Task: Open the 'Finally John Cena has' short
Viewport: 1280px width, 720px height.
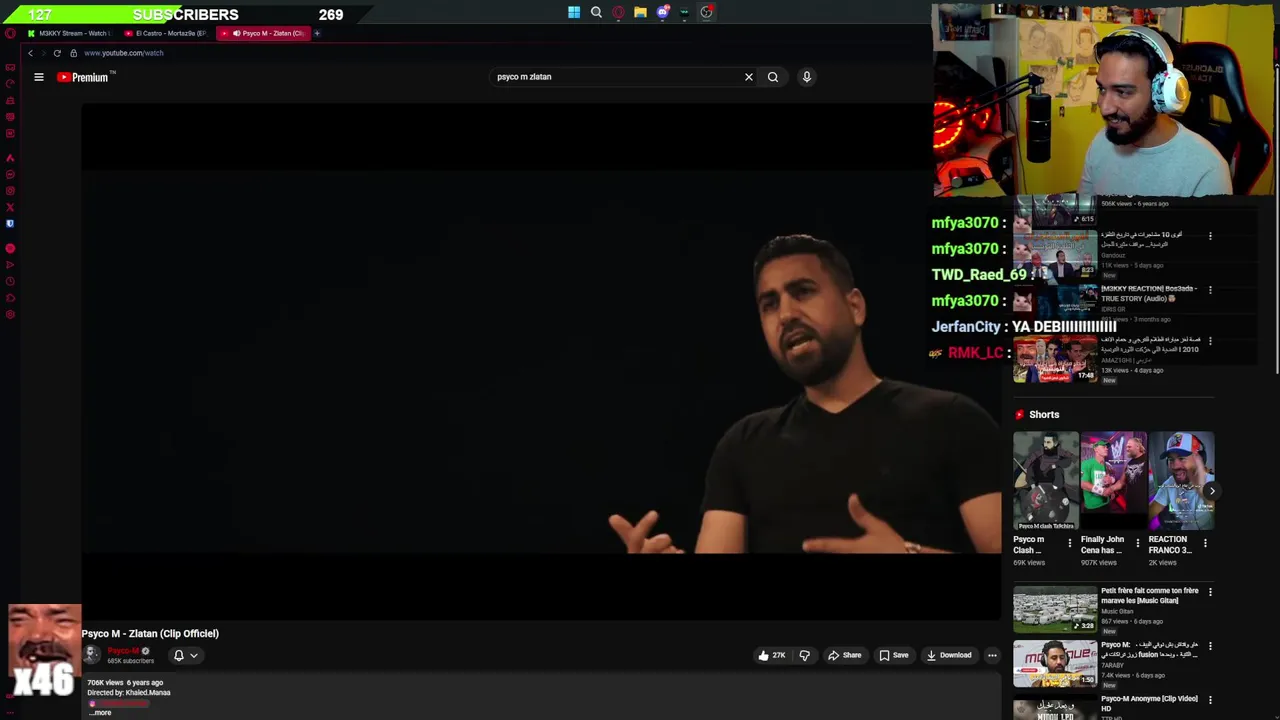Action: [1113, 481]
